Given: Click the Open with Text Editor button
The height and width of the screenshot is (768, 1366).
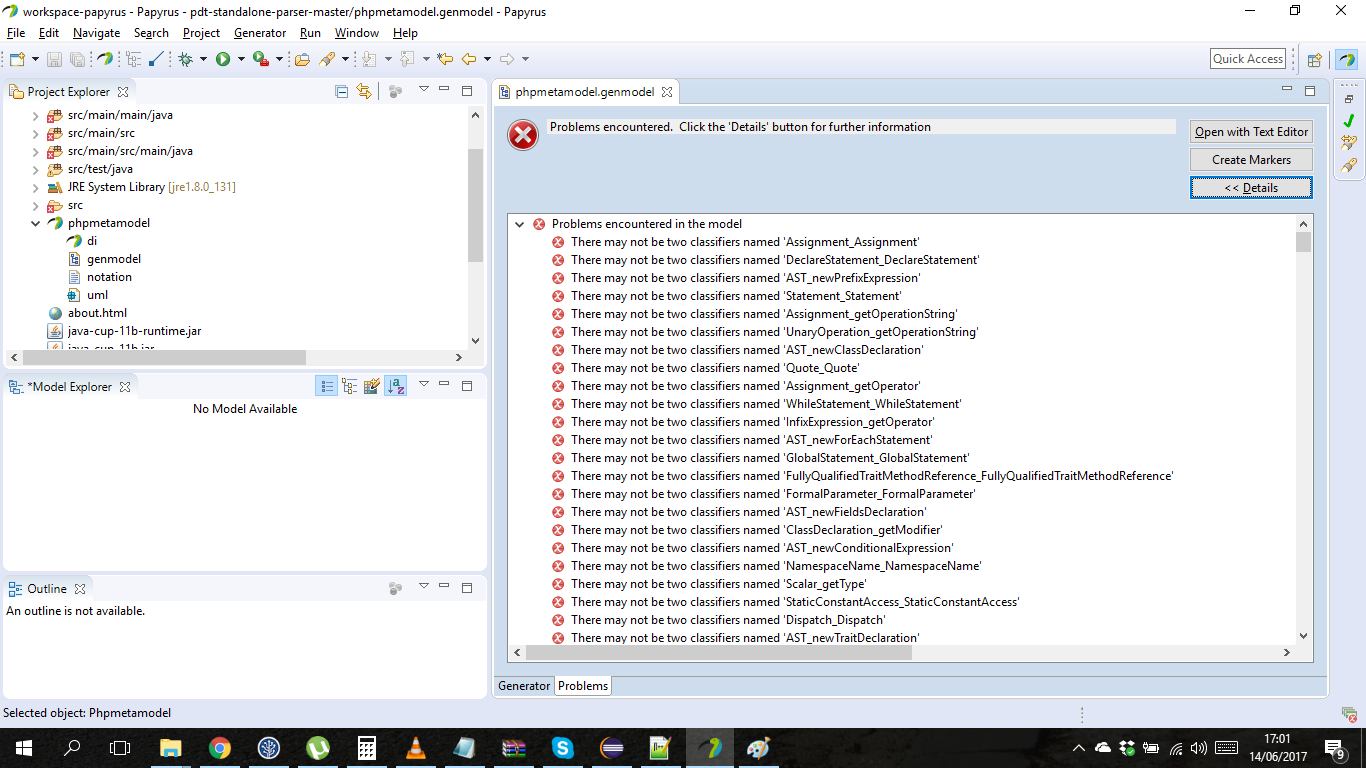Looking at the screenshot, I should click(1251, 132).
